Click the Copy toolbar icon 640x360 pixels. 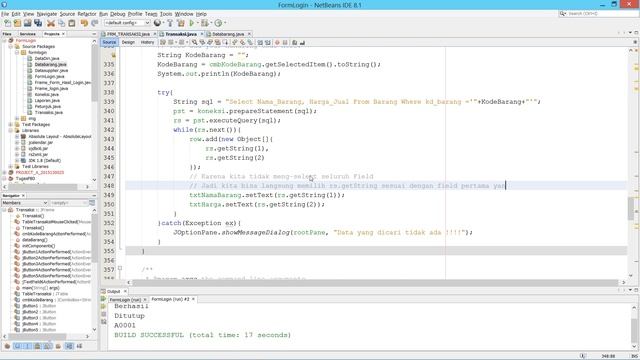[61, 23]
